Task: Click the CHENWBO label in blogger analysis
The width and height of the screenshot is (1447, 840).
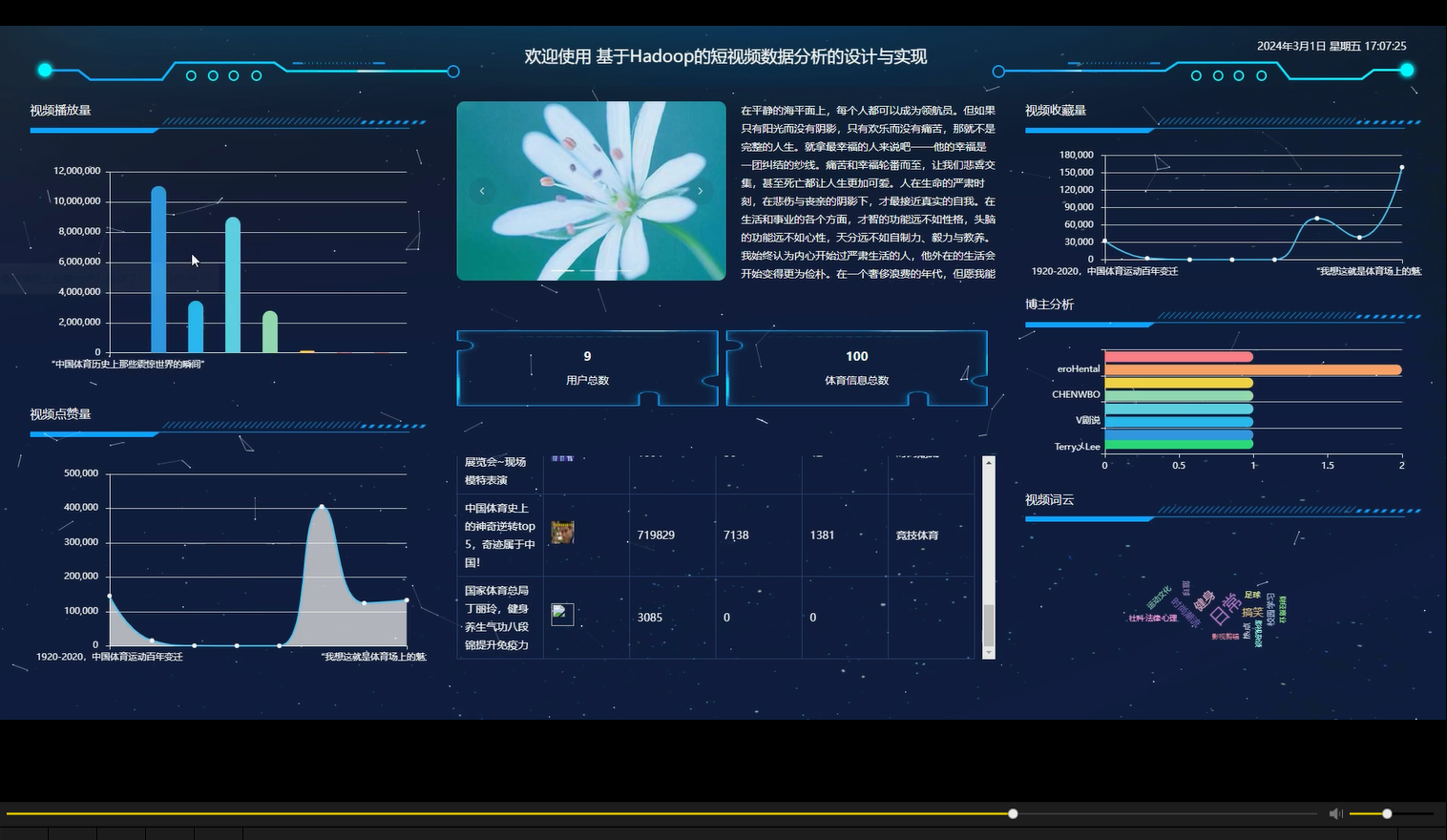Action: 1076,394
